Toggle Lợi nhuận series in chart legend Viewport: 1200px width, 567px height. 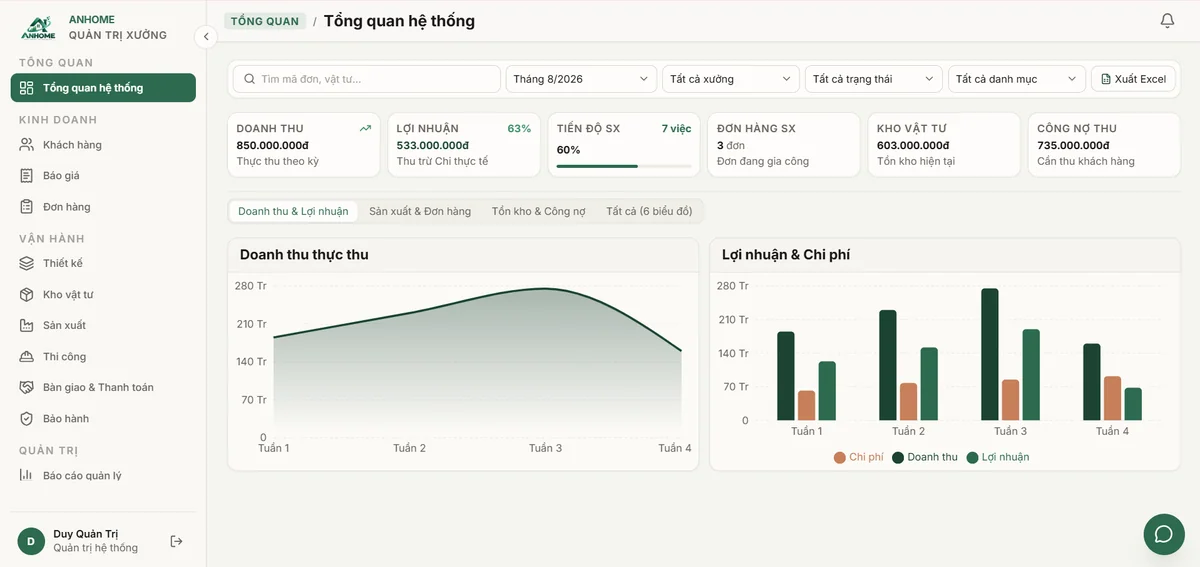point(998,457)
